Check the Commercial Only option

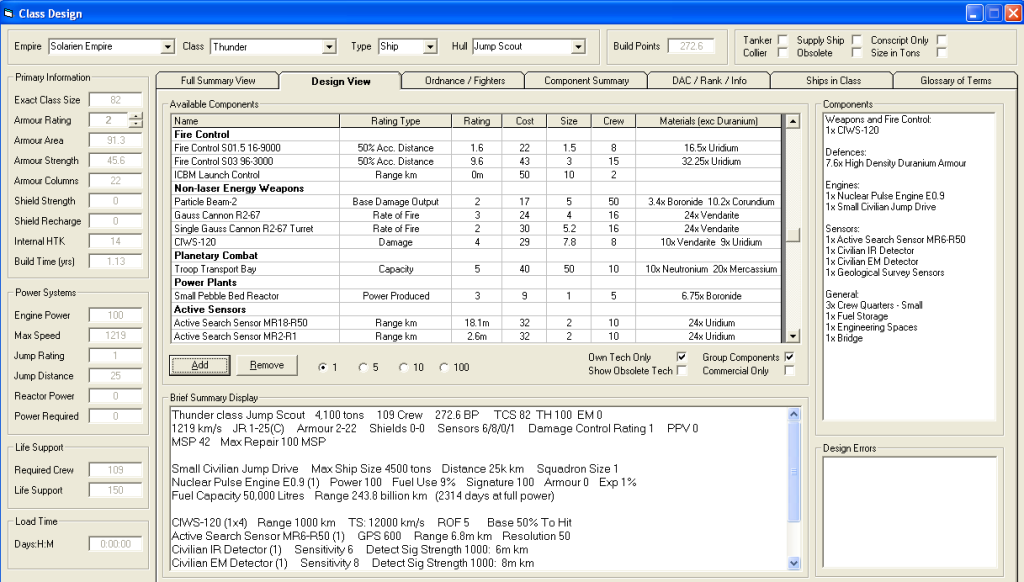click(790, 371)
